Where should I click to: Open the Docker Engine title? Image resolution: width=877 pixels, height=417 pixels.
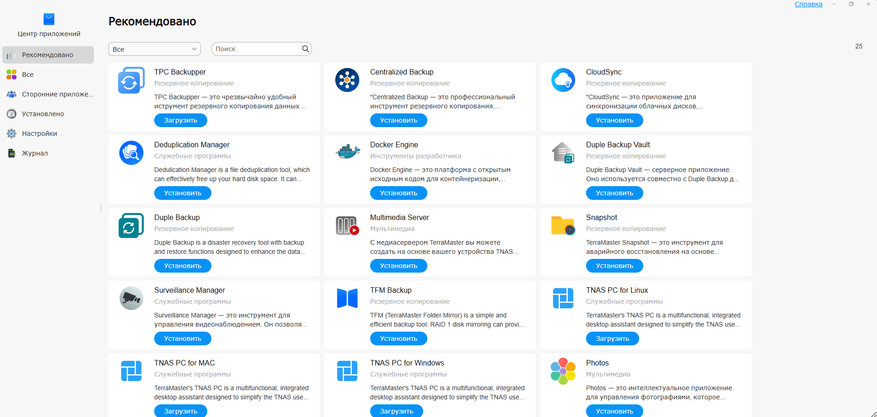click(394, 145)
